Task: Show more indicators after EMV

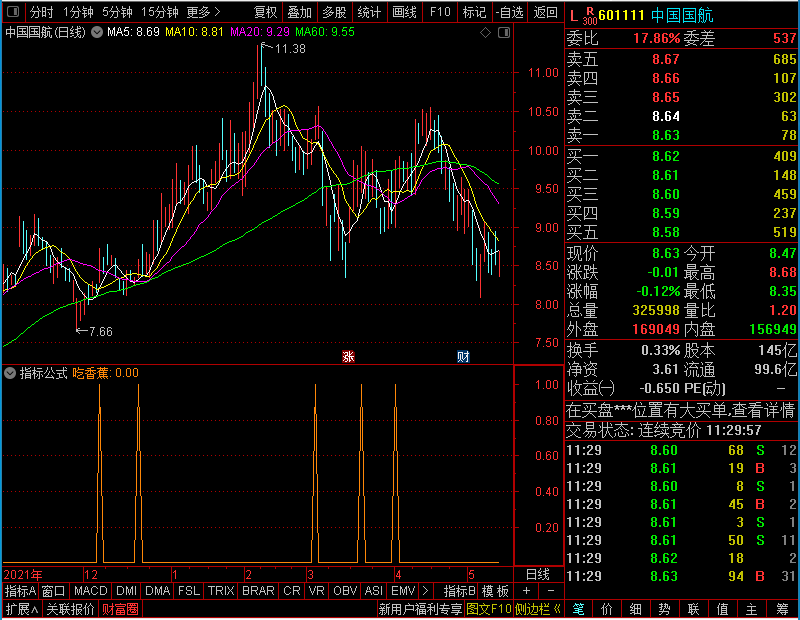Action: point(426,591)
